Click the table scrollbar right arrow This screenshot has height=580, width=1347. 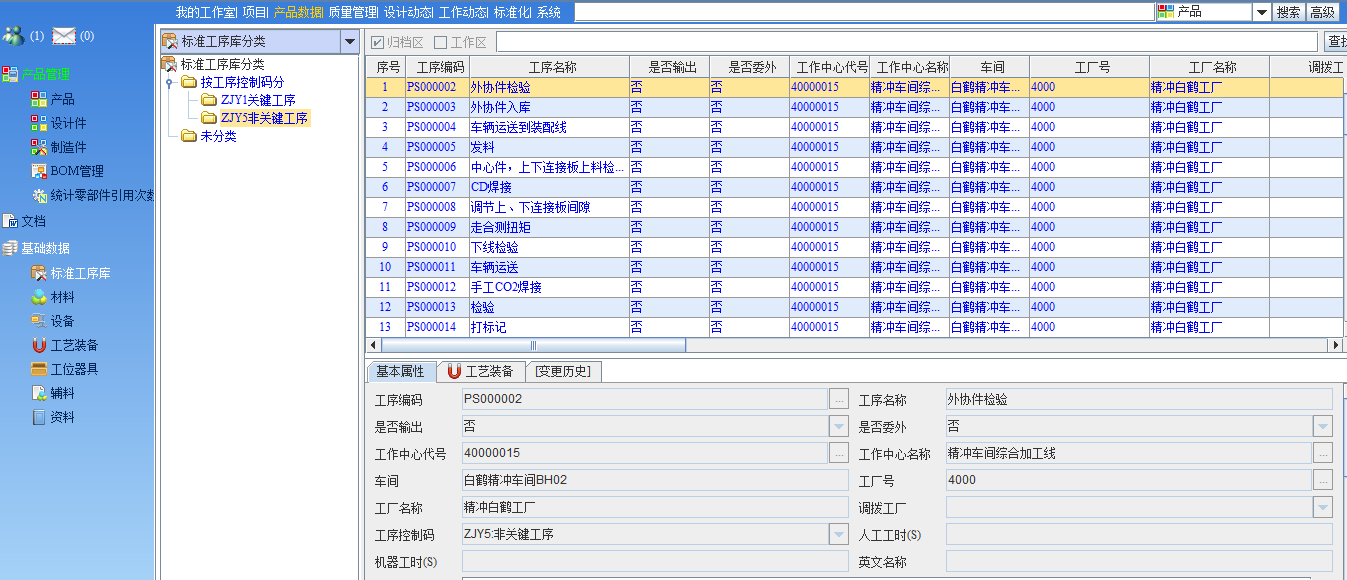(1334, 345)
